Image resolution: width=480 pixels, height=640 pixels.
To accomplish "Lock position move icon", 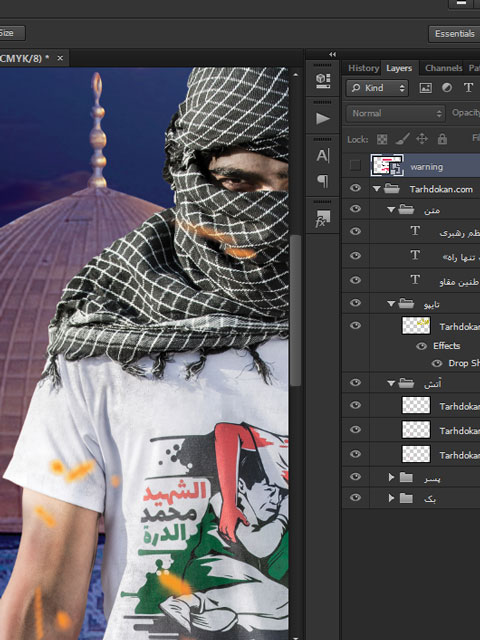I will click(x=422, y=139).
